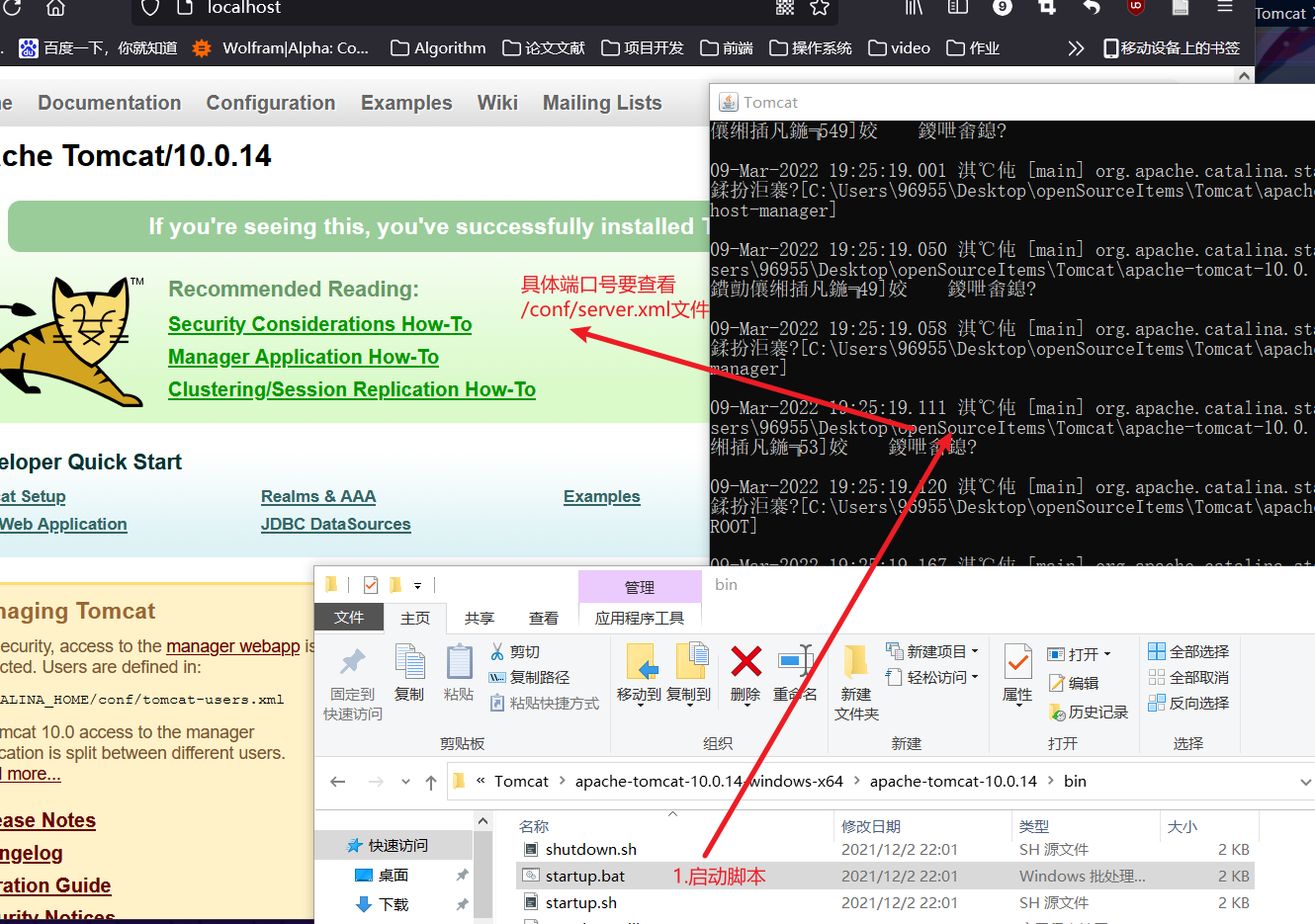This screenshot has width=1315, height=924.
Task: Open the 操作系统 bookmarks folder
Action: pos(811,47)
